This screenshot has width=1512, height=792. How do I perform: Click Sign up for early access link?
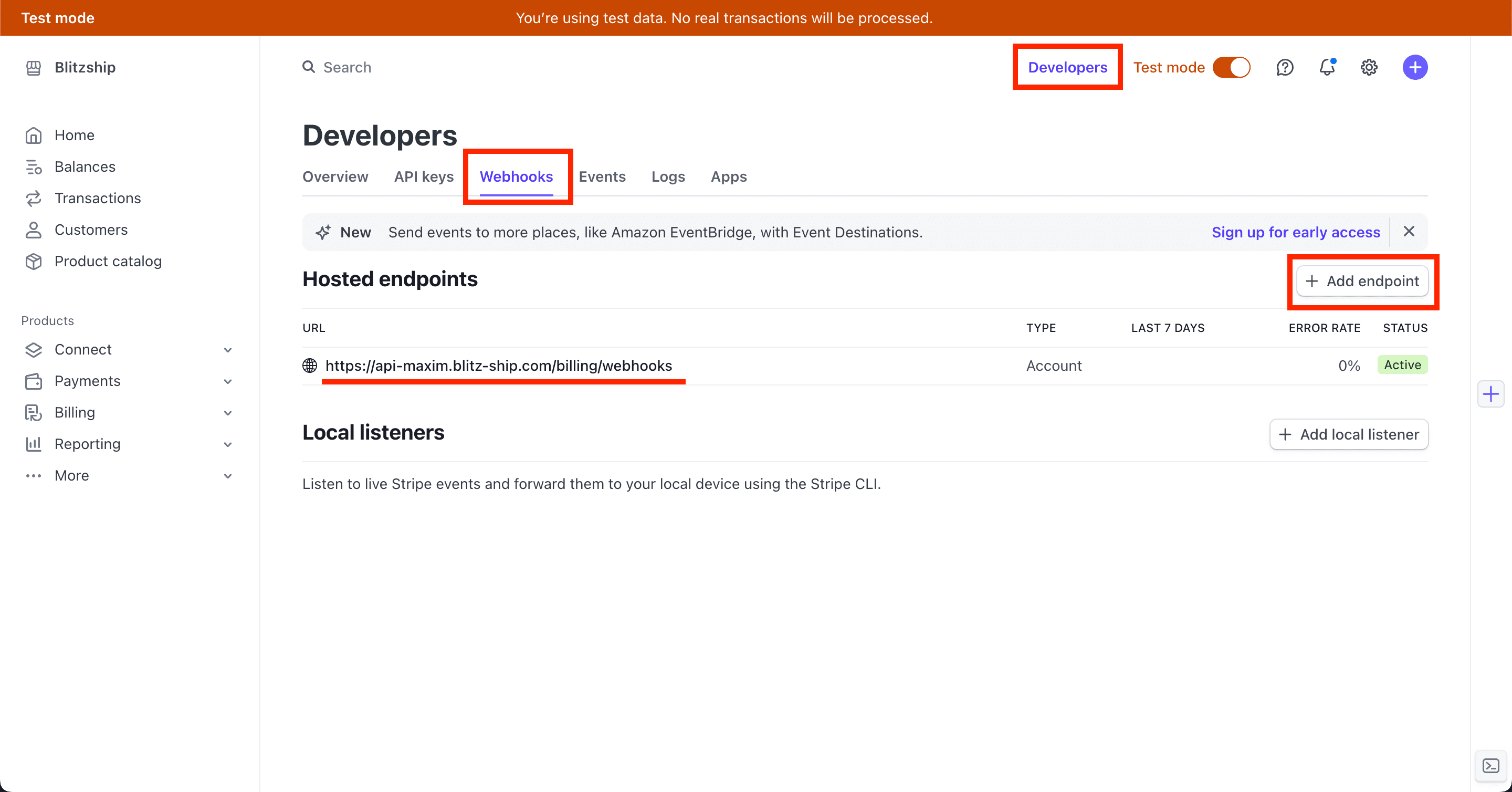(x=1295, y=231)
